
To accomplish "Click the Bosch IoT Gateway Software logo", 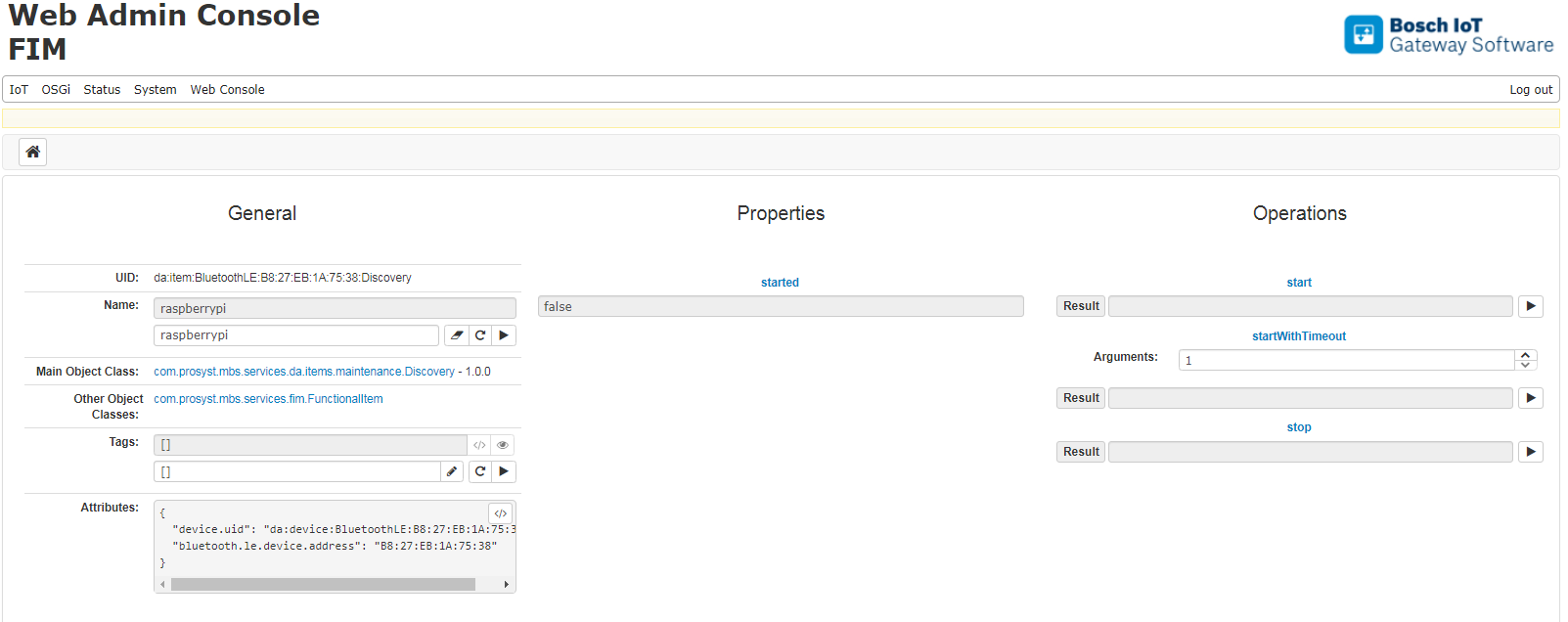I will point(1449,35).
